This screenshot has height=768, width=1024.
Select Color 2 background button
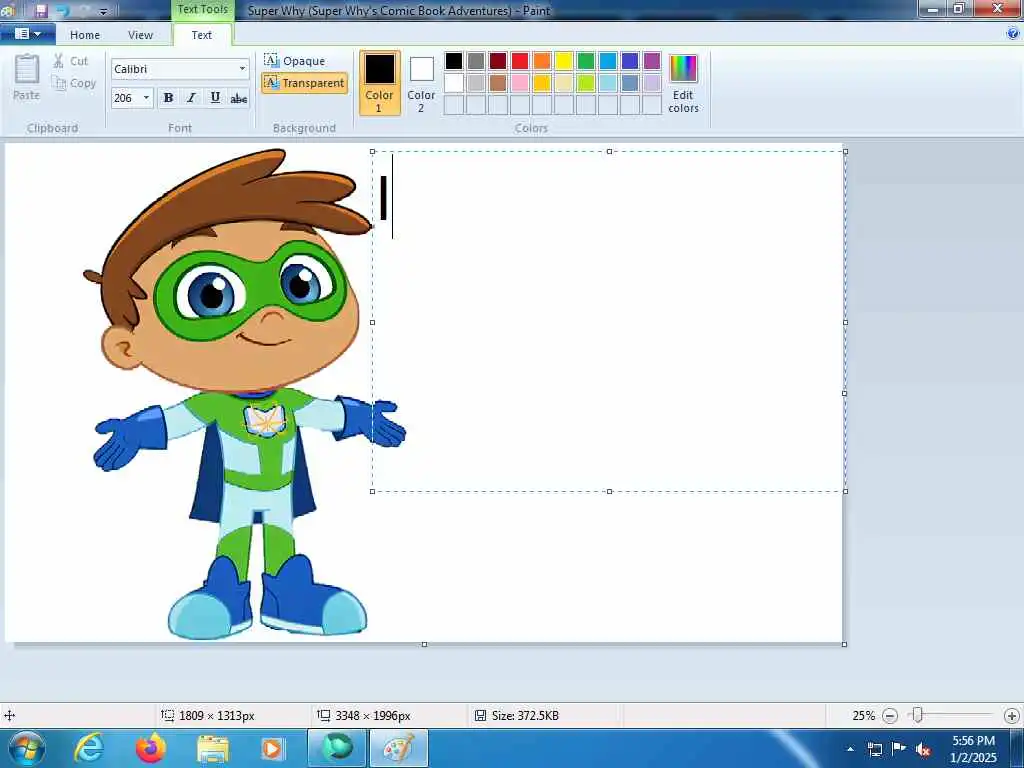(x=421, y=83)
